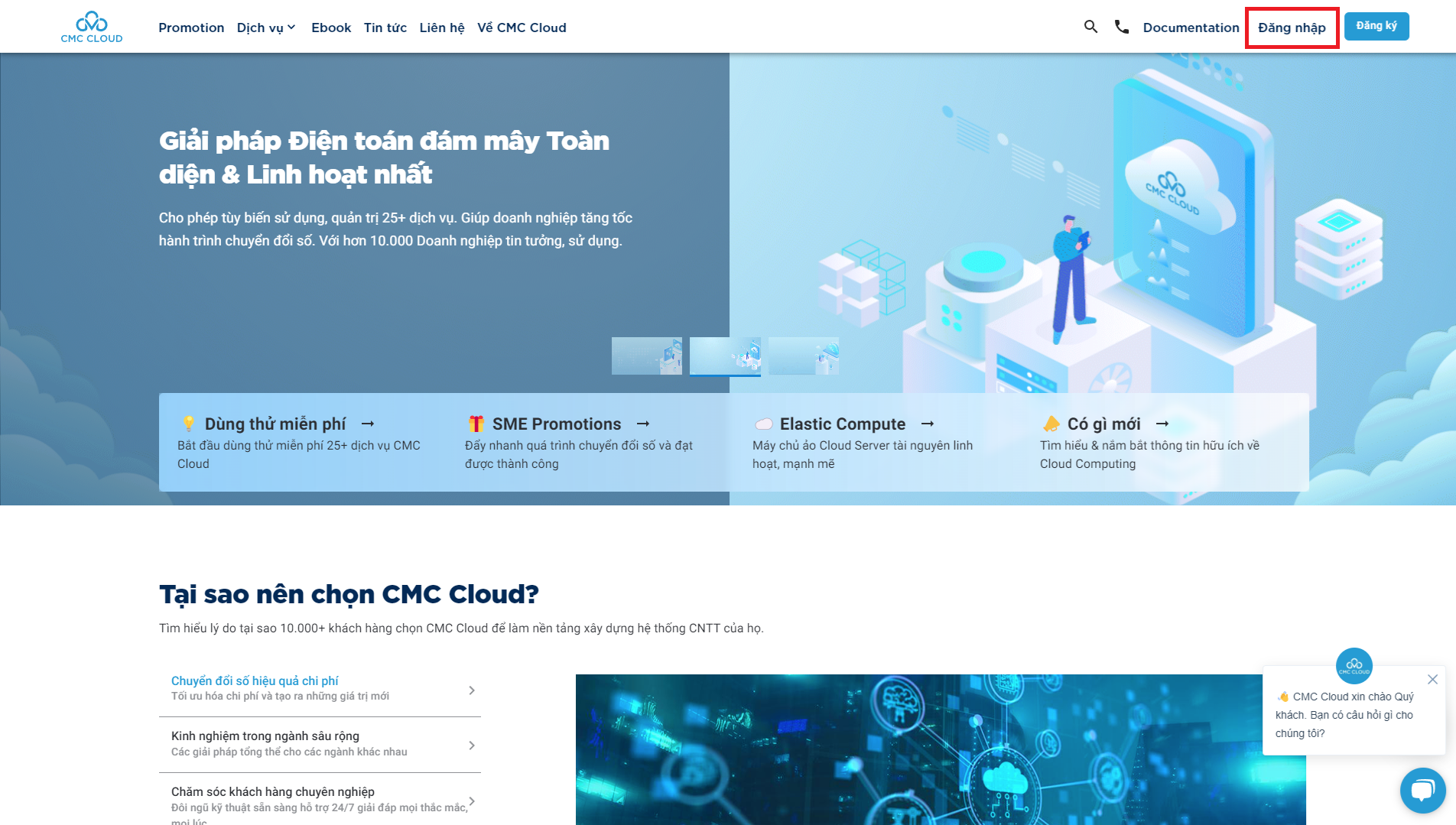The image size is (1456, 825).
Task: Click the arrow after Elastic Compute
Action: pyautogui.click(x=928, y=424)
